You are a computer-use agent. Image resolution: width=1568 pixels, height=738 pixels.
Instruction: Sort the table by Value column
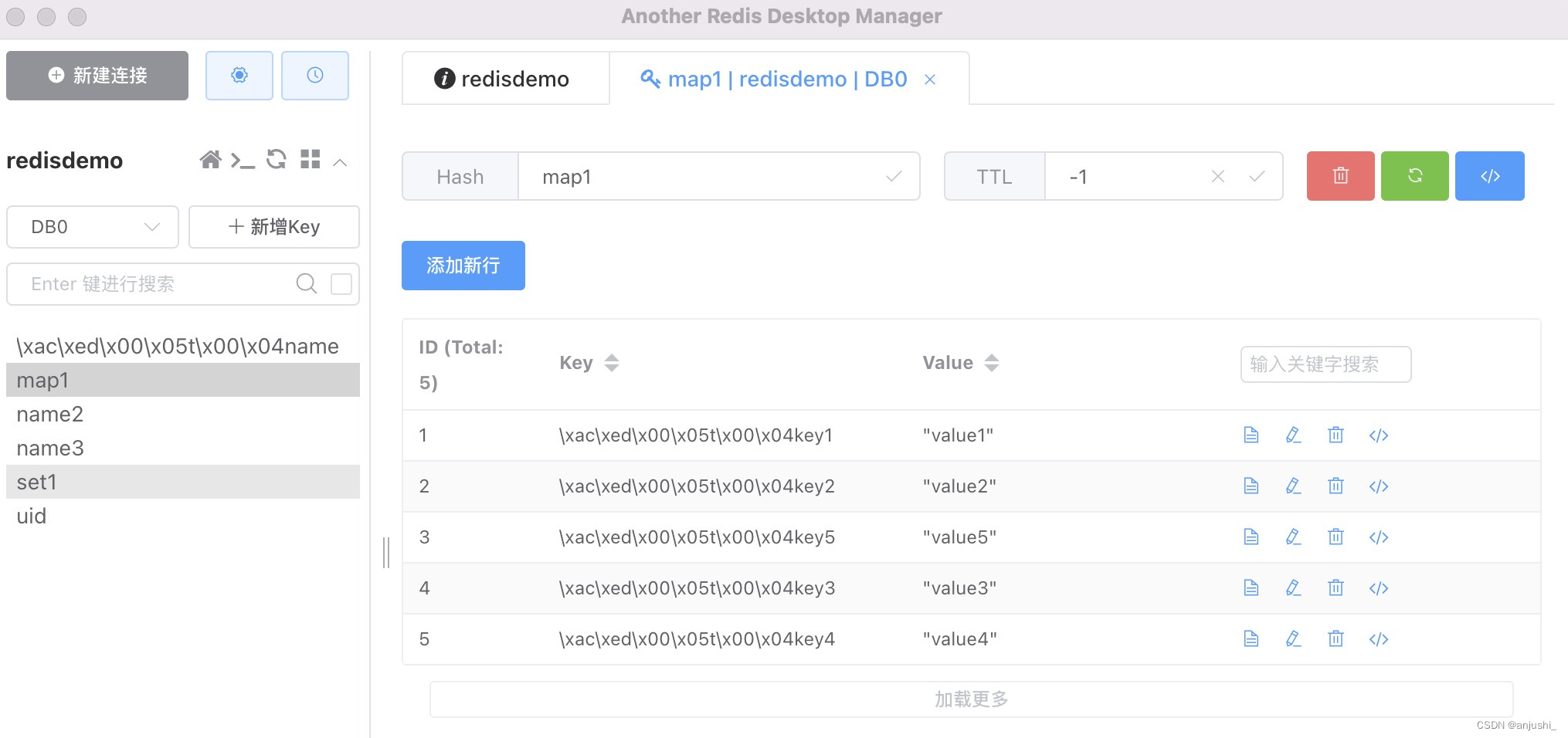(x=992, y=362)
